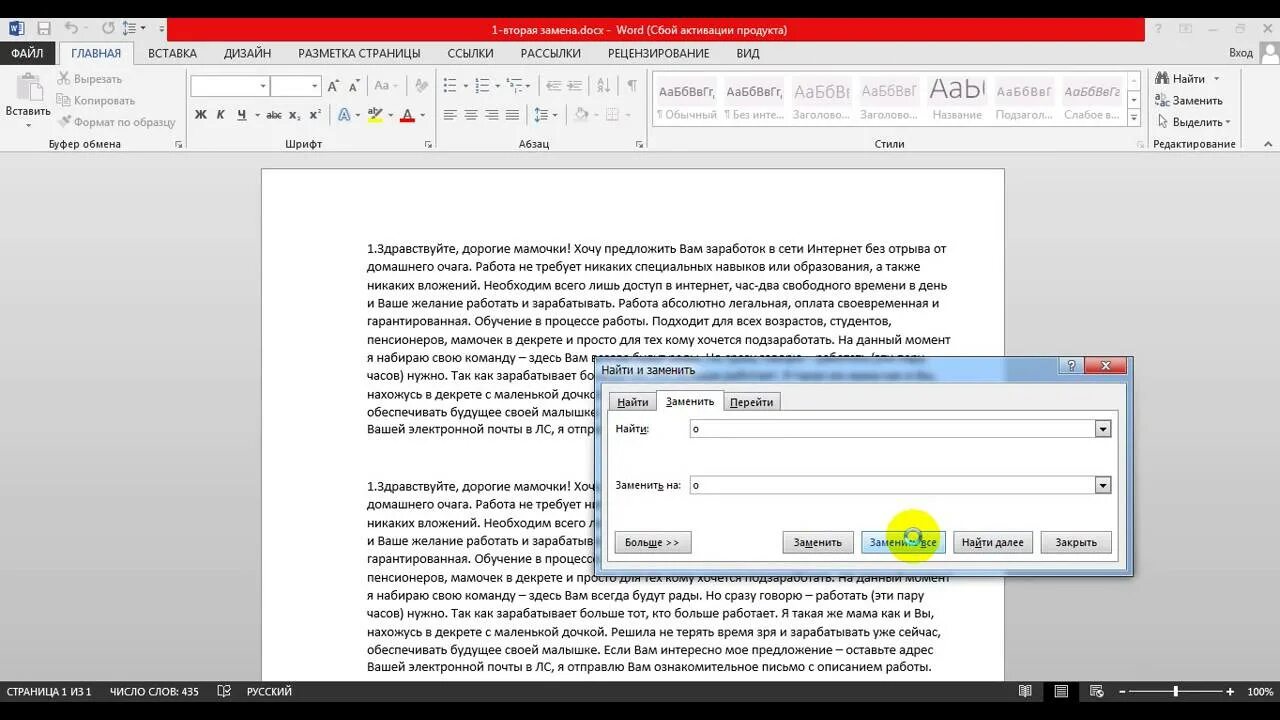Click the Заменить ribbon button in Editing group
The width and height of the screenshot is (1280, 720).
(1189, 100)
